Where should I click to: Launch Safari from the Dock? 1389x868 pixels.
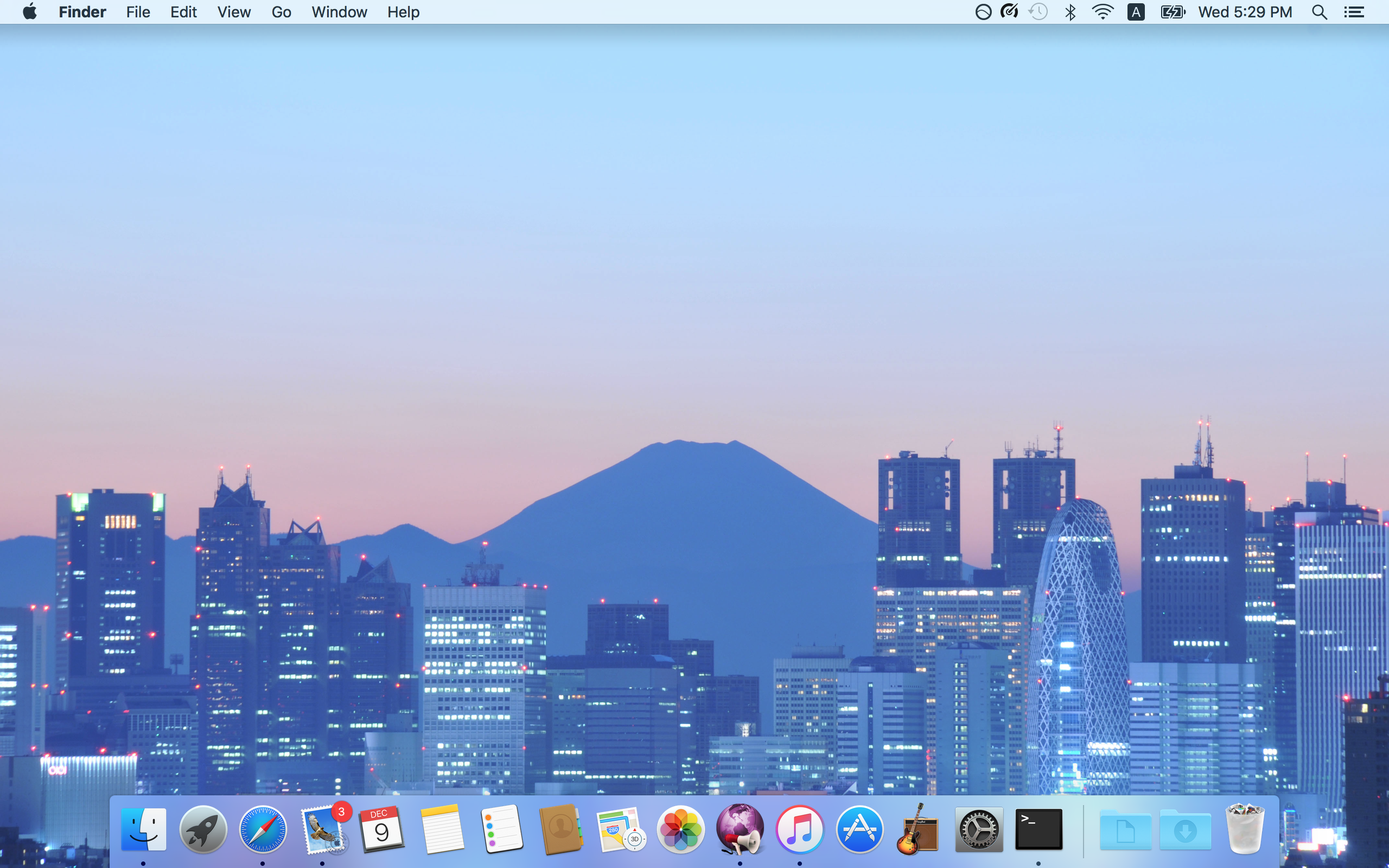(263, 829)
